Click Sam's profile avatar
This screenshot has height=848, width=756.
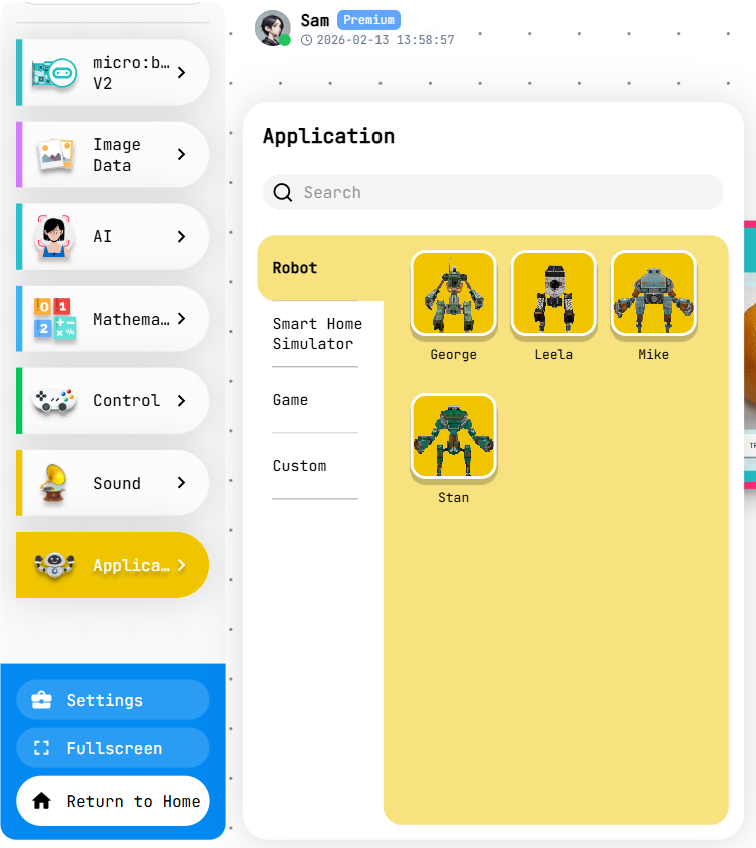[272, 28]
